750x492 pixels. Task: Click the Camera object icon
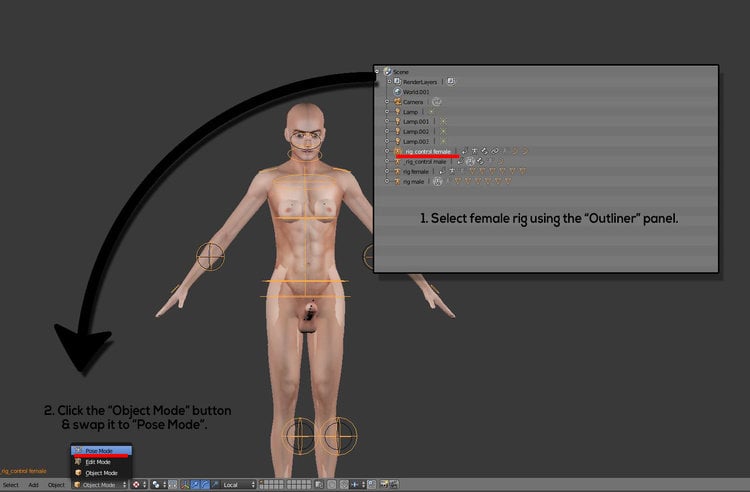pyautogui.click(x=397, y=102)
